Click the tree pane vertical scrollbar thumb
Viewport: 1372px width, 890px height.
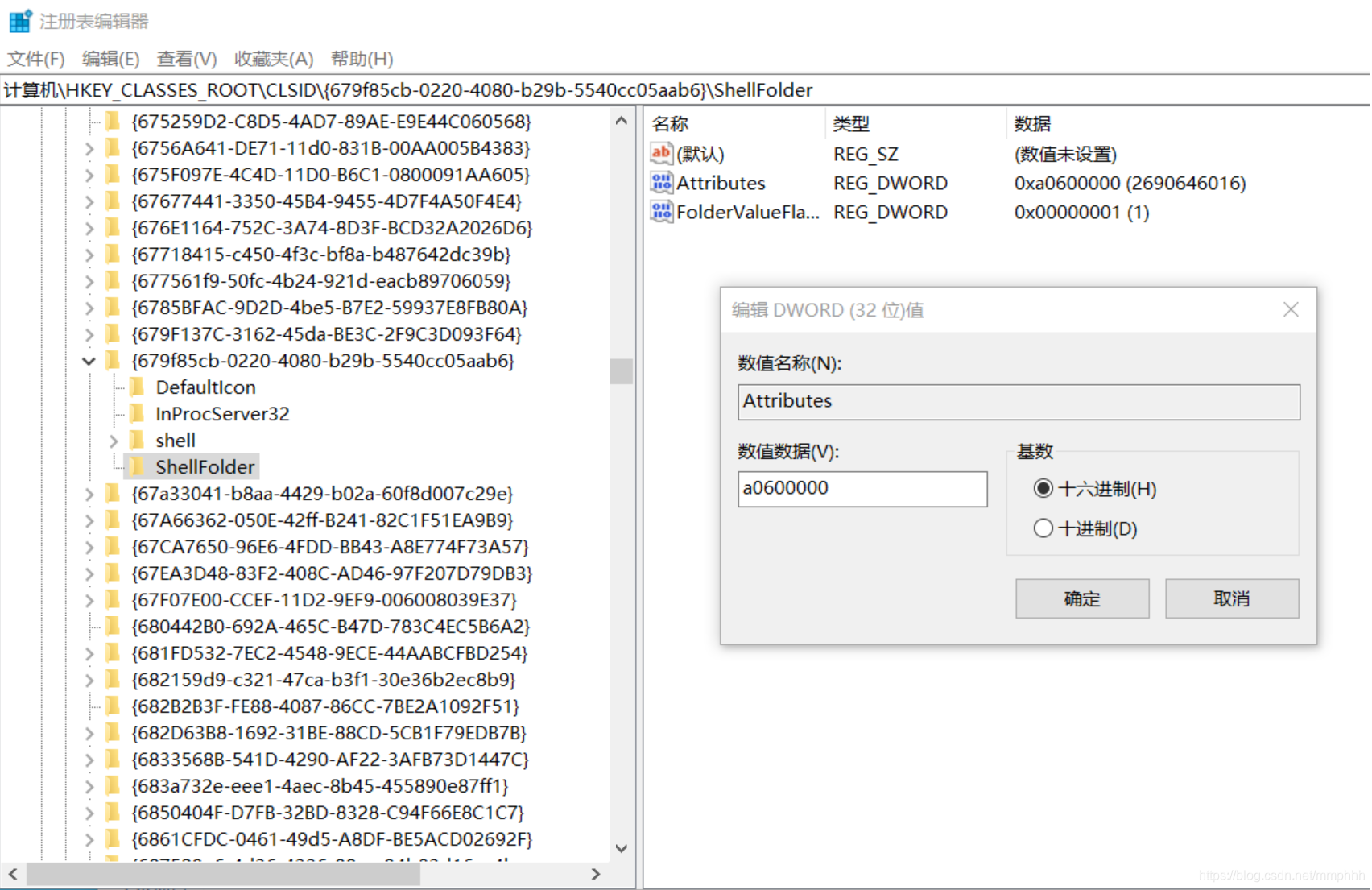click(x=621, y=371)
